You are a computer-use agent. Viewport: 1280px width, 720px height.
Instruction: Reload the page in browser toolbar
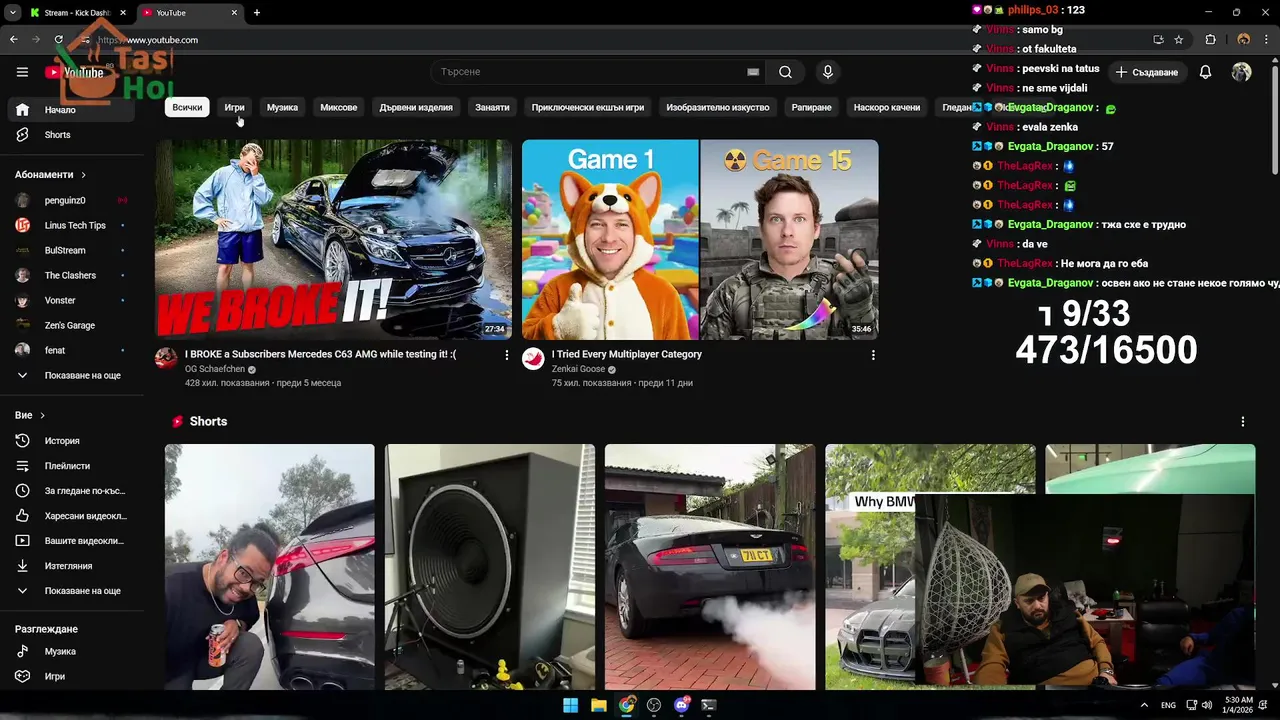click(59, 40)
